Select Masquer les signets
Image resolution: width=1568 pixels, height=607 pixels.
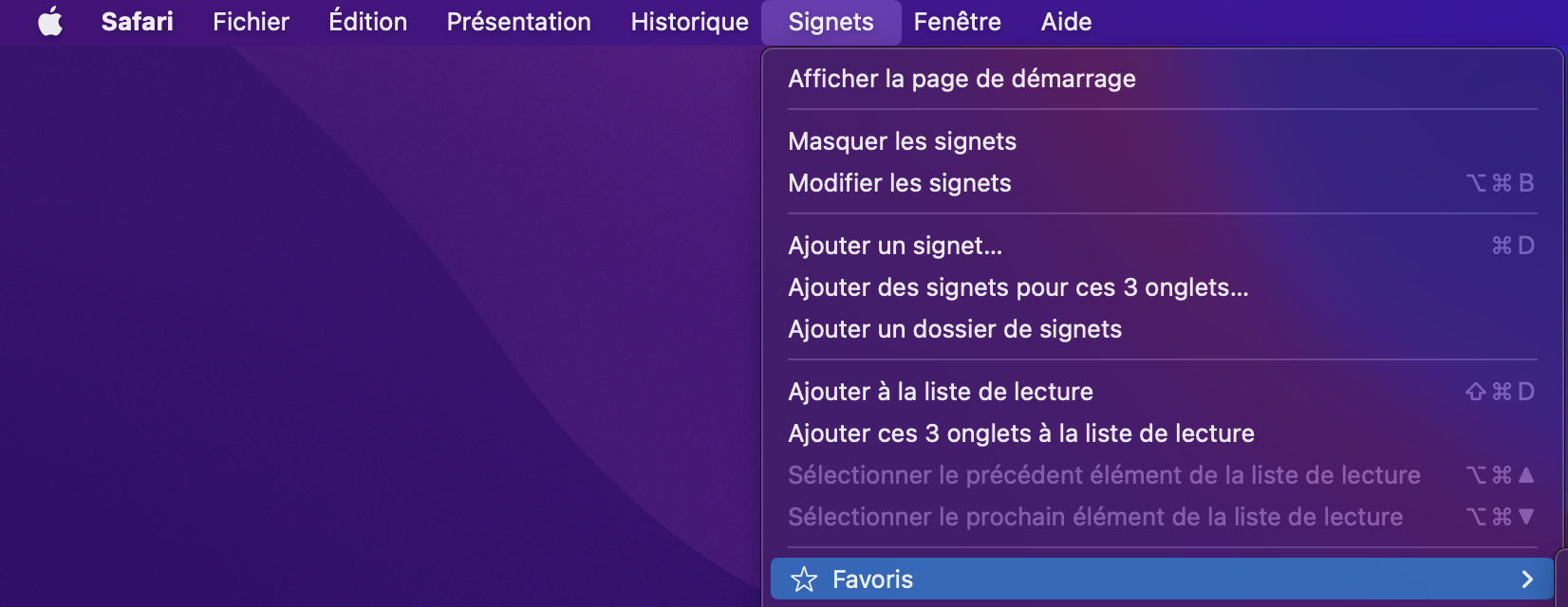coord(902,141)
